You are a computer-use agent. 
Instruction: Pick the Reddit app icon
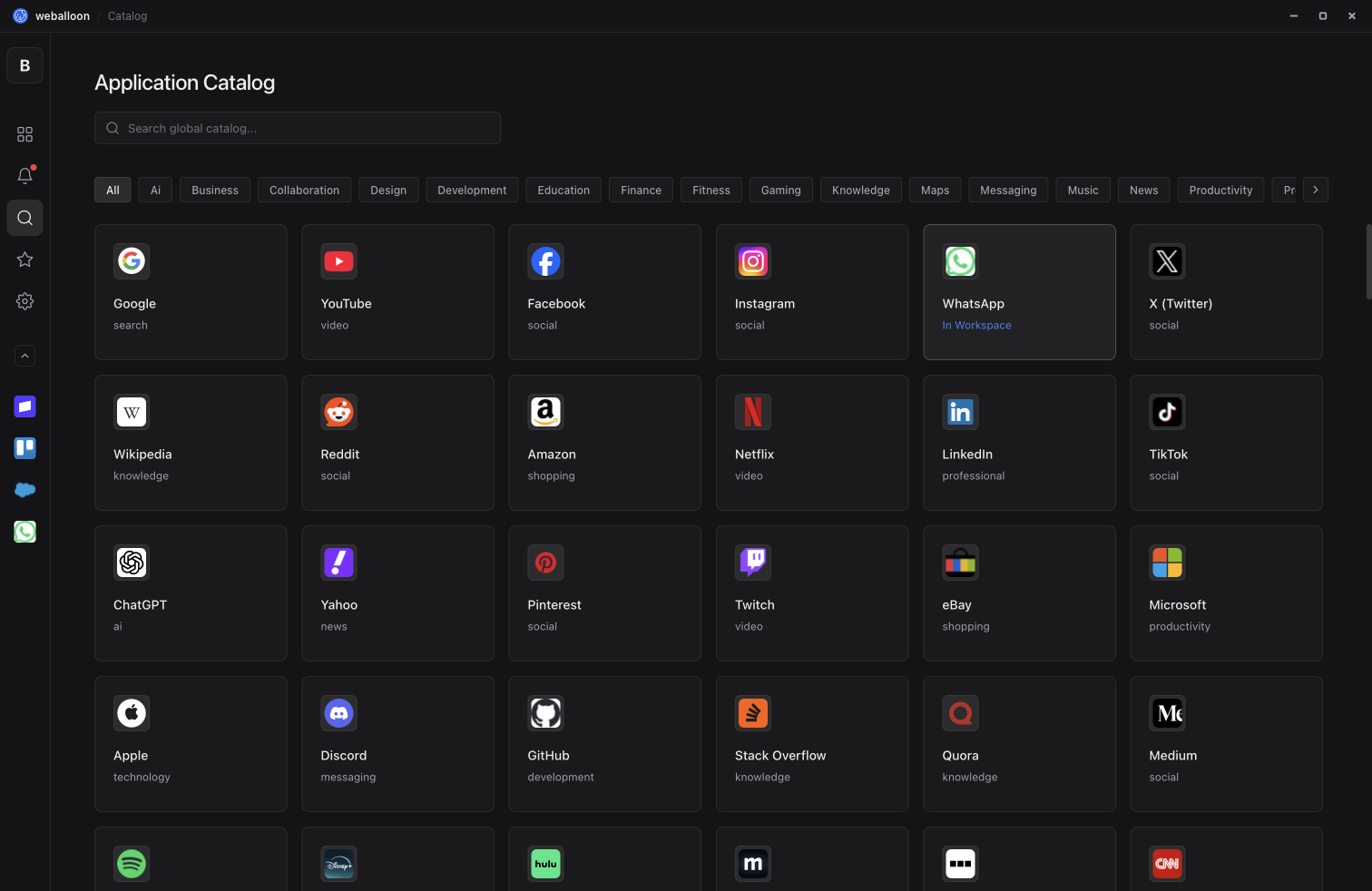pyautogui.click(x=338, y=412)
